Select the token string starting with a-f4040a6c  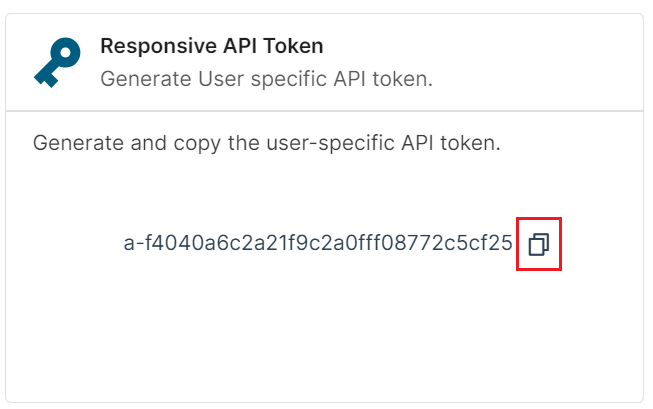318,243
